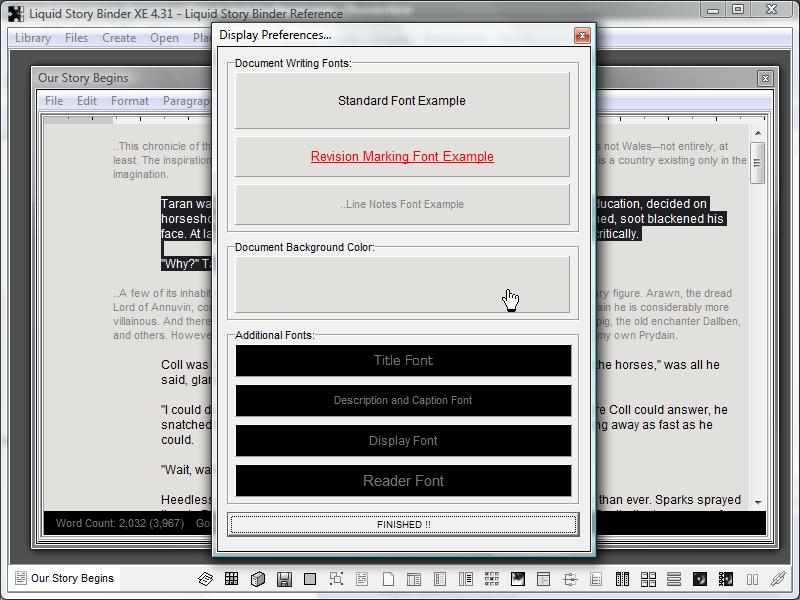
Task: Click the gray square icon in bottom toolbar
Action: 310,579
